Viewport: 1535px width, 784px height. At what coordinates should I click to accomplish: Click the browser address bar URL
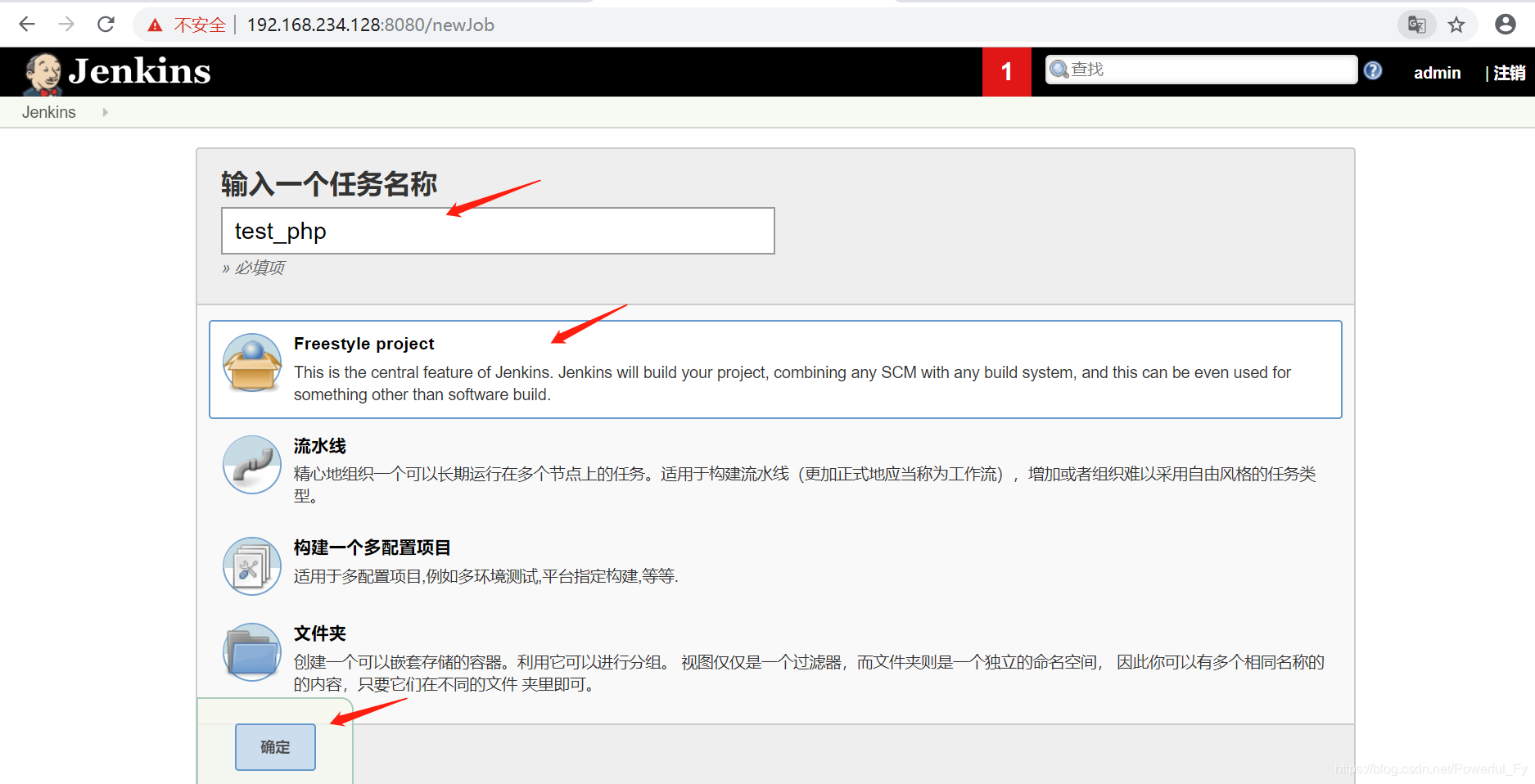coord(371,25)
